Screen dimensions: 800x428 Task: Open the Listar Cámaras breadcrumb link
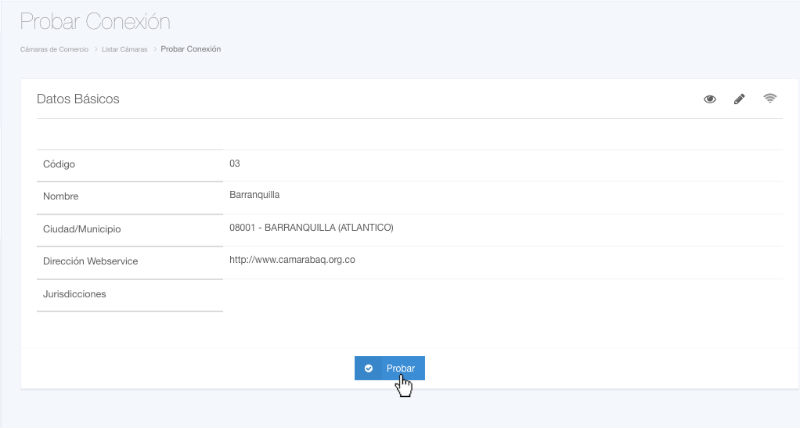pos(125,49)
